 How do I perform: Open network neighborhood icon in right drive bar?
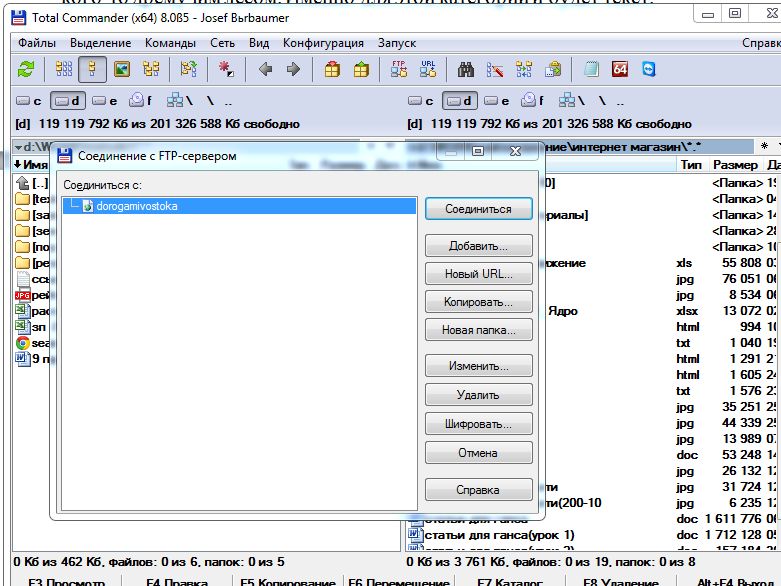point(572,101)
